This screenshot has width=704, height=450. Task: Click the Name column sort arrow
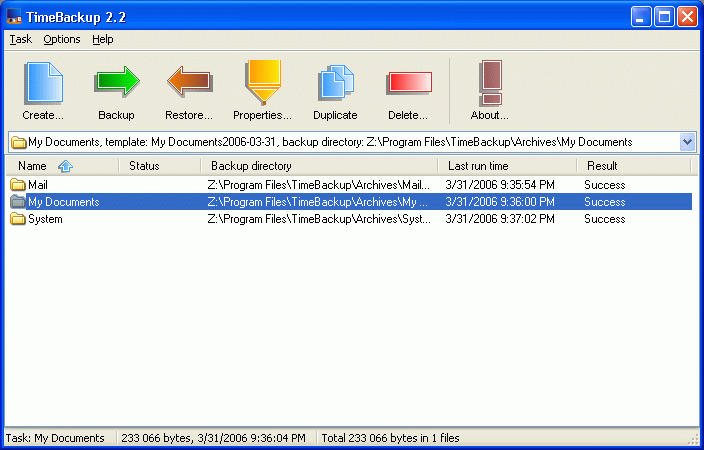point(66,166)
